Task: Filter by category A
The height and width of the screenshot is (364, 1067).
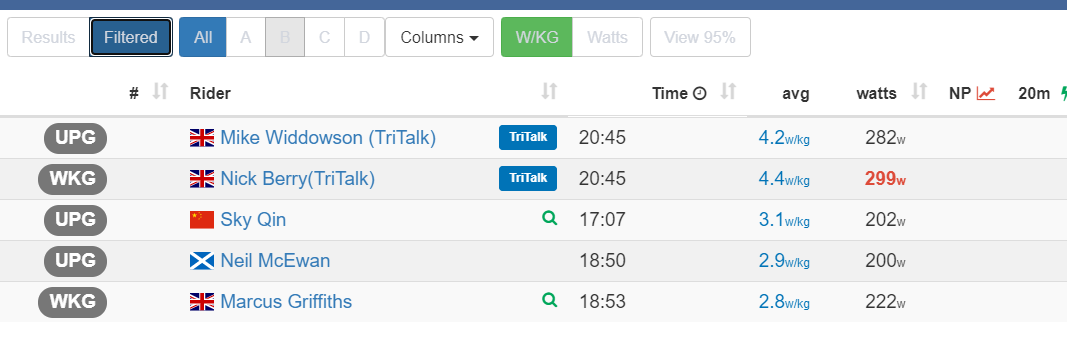Action: click(246, 37)
